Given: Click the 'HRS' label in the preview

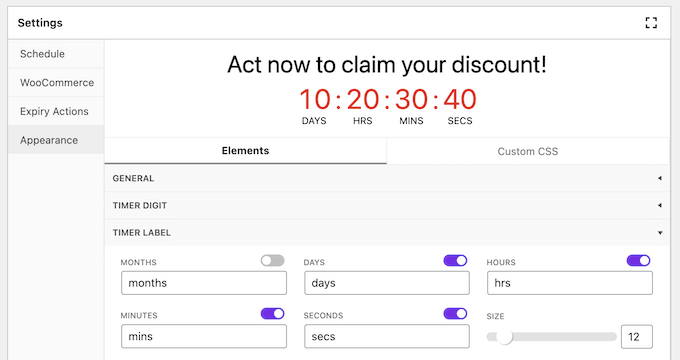Looking at the screenshot, I should click(363, 121).
